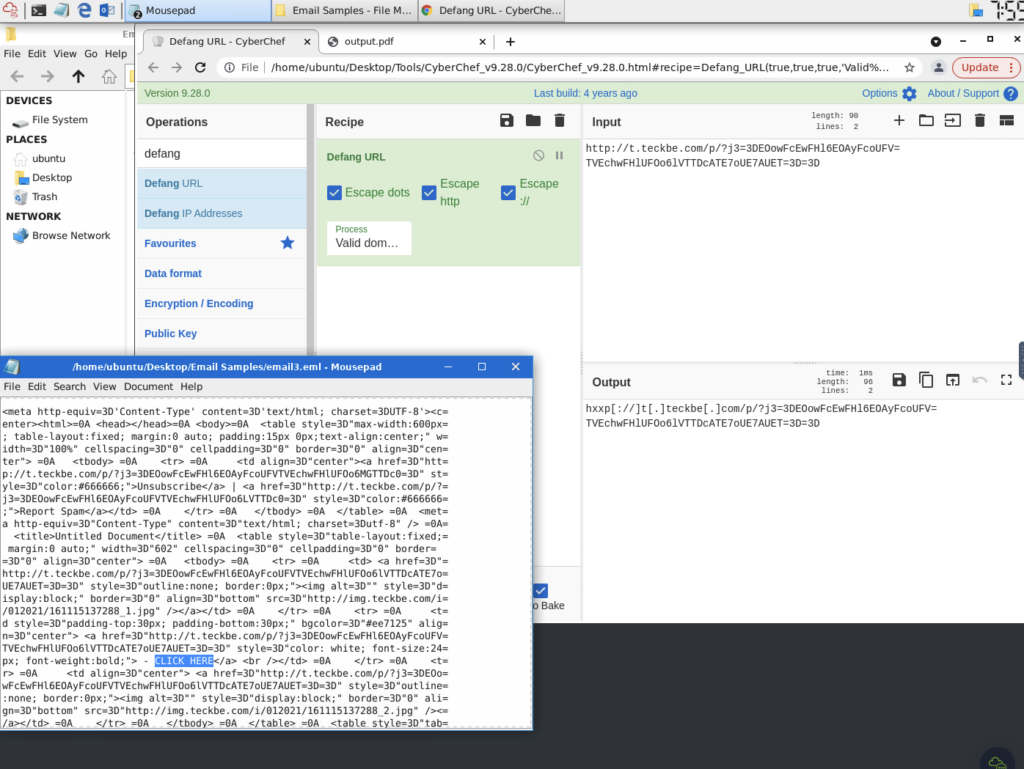This screenshot has height=769, width=1024.
Task: Click the browser address bar
Action: 579,67
